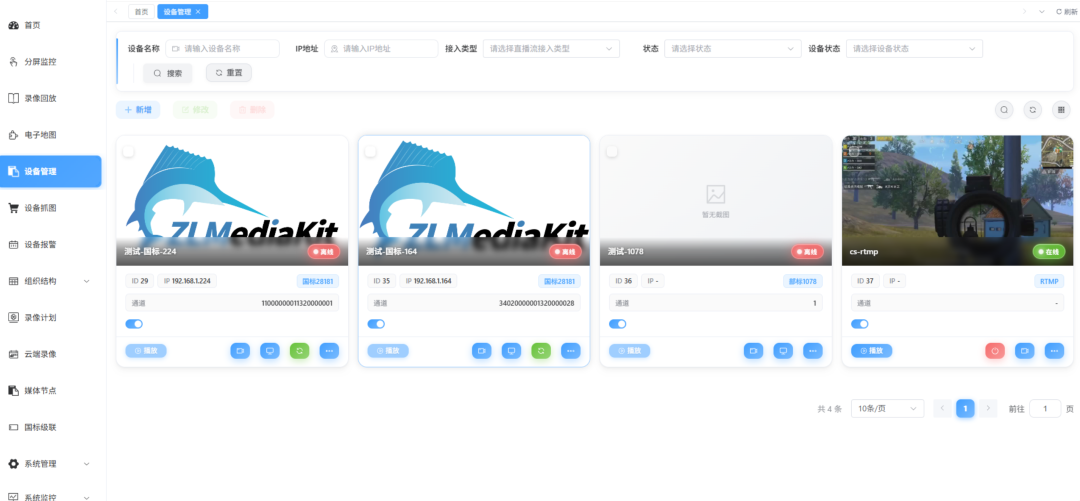Open the 10条/页 page size dropdown
The image size is (1080, 501).
click(888, 409)
